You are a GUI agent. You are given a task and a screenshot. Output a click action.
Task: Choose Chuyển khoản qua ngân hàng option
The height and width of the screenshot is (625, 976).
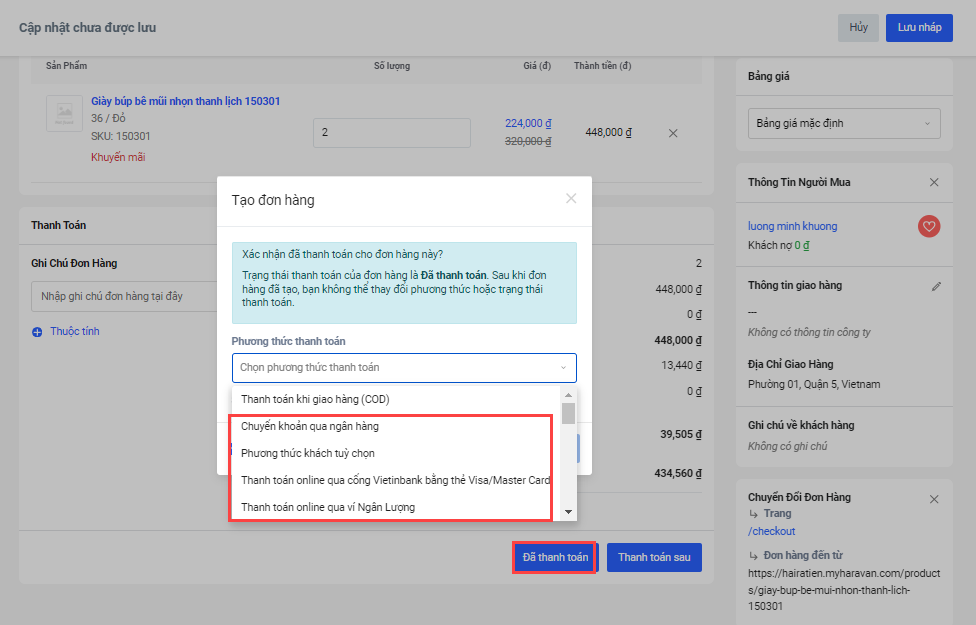pyautogui.click(x=310, y=426)
